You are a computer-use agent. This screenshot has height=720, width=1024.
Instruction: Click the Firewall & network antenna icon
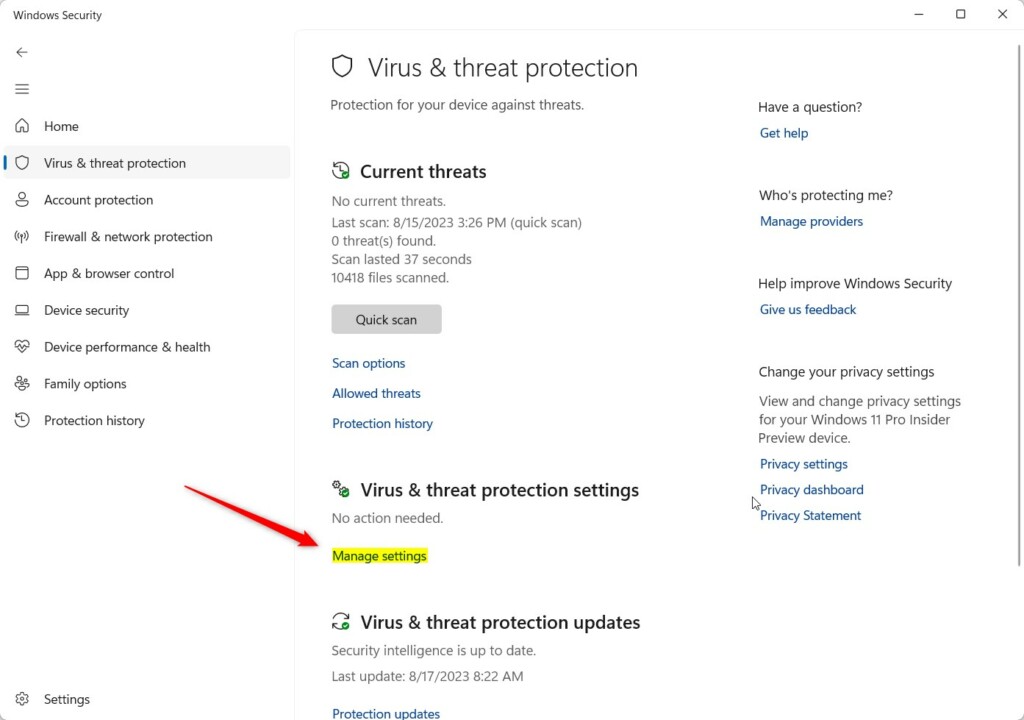(22, 237)
